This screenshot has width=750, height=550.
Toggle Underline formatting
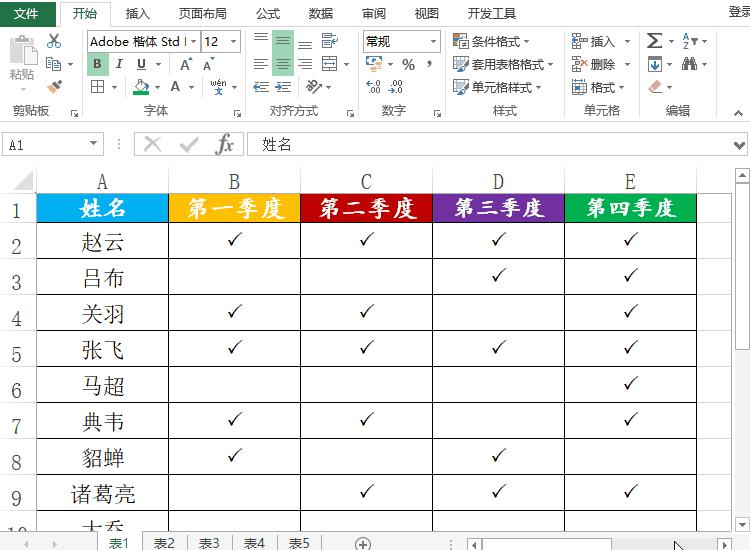(142, 64)
